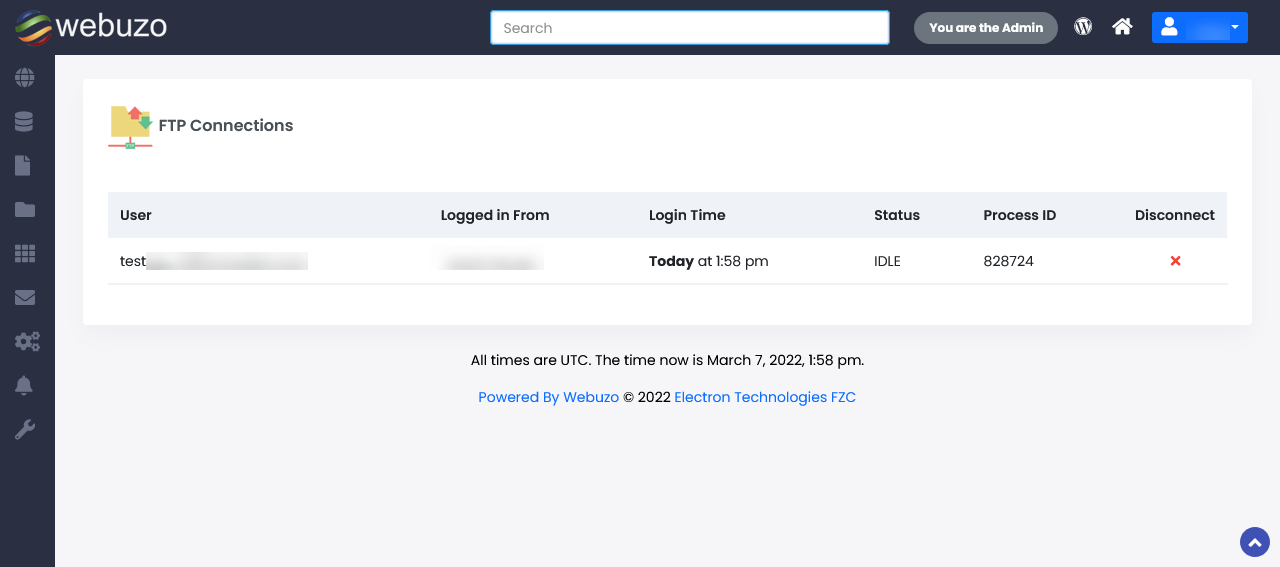Image resolution: width=1280 pixels, height=567 pixels.
Task: Focus the Search input field
Action: click(689, 28)
